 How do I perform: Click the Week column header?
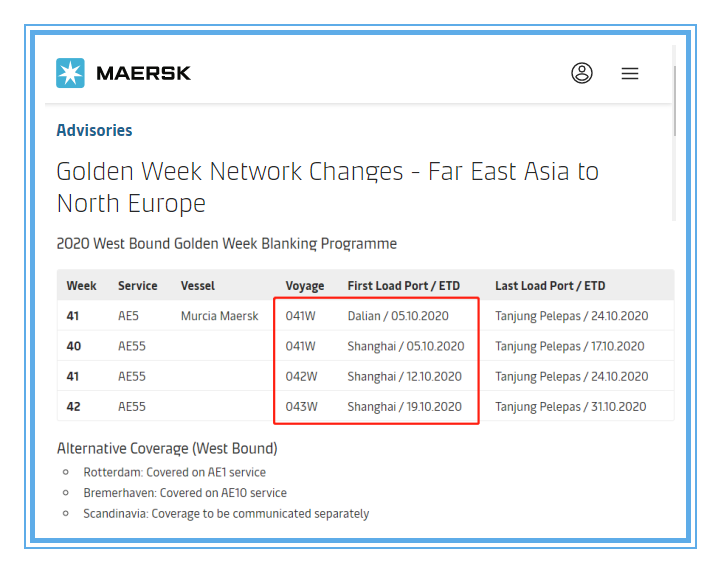[81, 286]
